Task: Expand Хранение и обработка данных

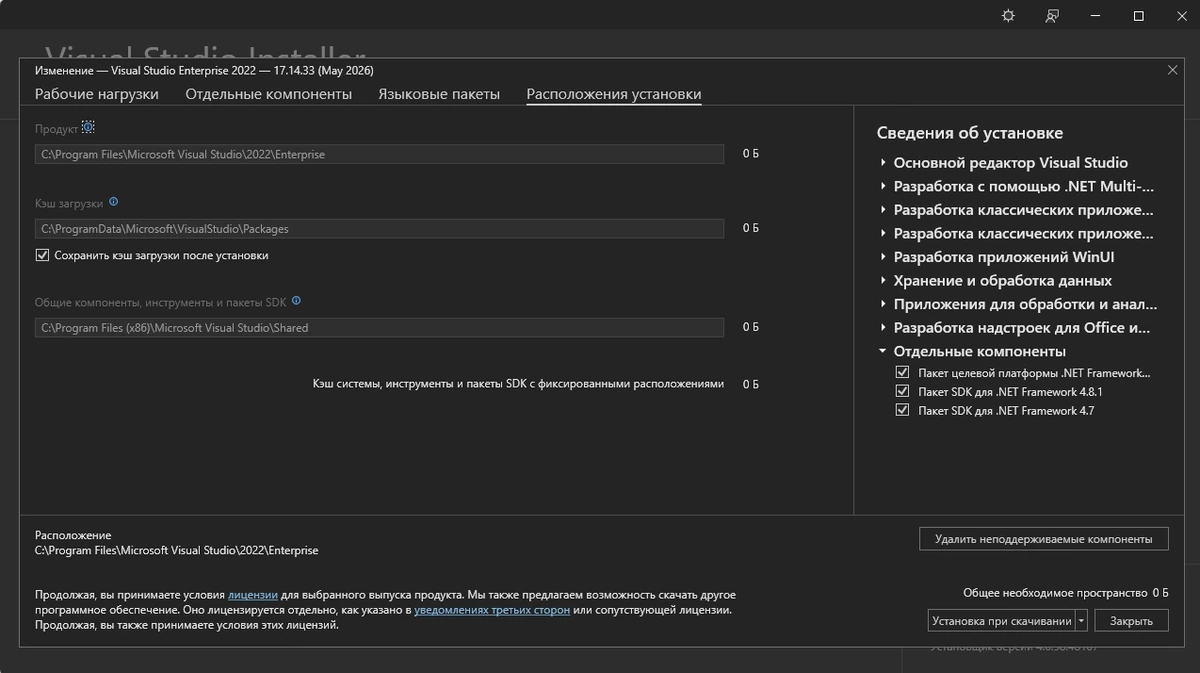Action: click(x=883, y=281)
